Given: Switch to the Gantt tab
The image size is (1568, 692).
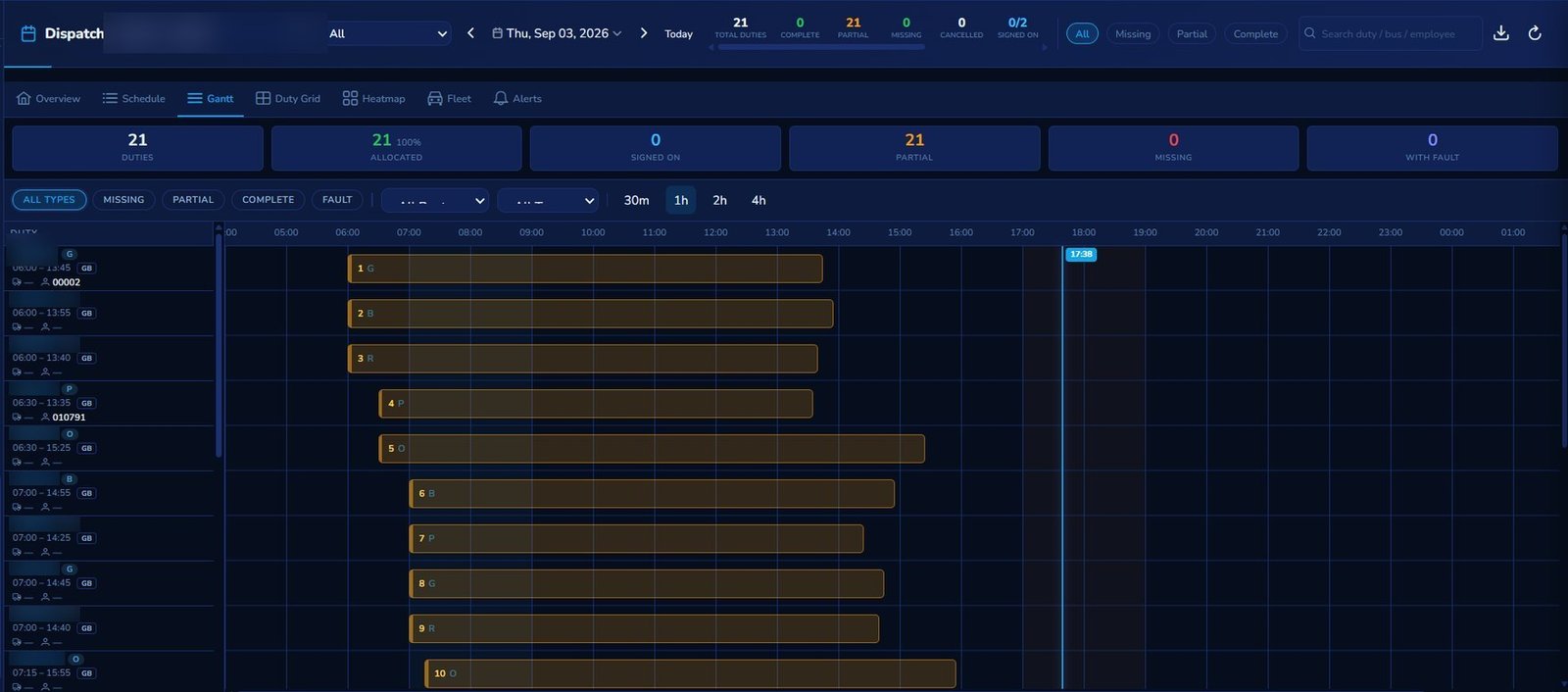Looking at the screenshot, I should click(211, 98).
